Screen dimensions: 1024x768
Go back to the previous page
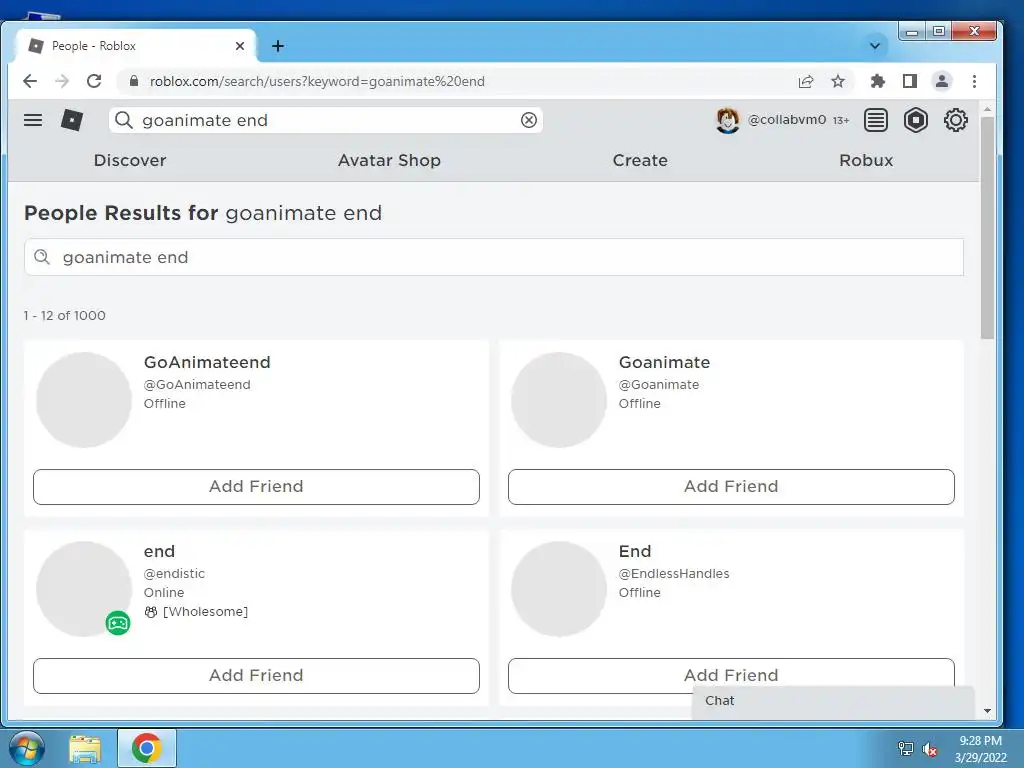coord(30,81)
